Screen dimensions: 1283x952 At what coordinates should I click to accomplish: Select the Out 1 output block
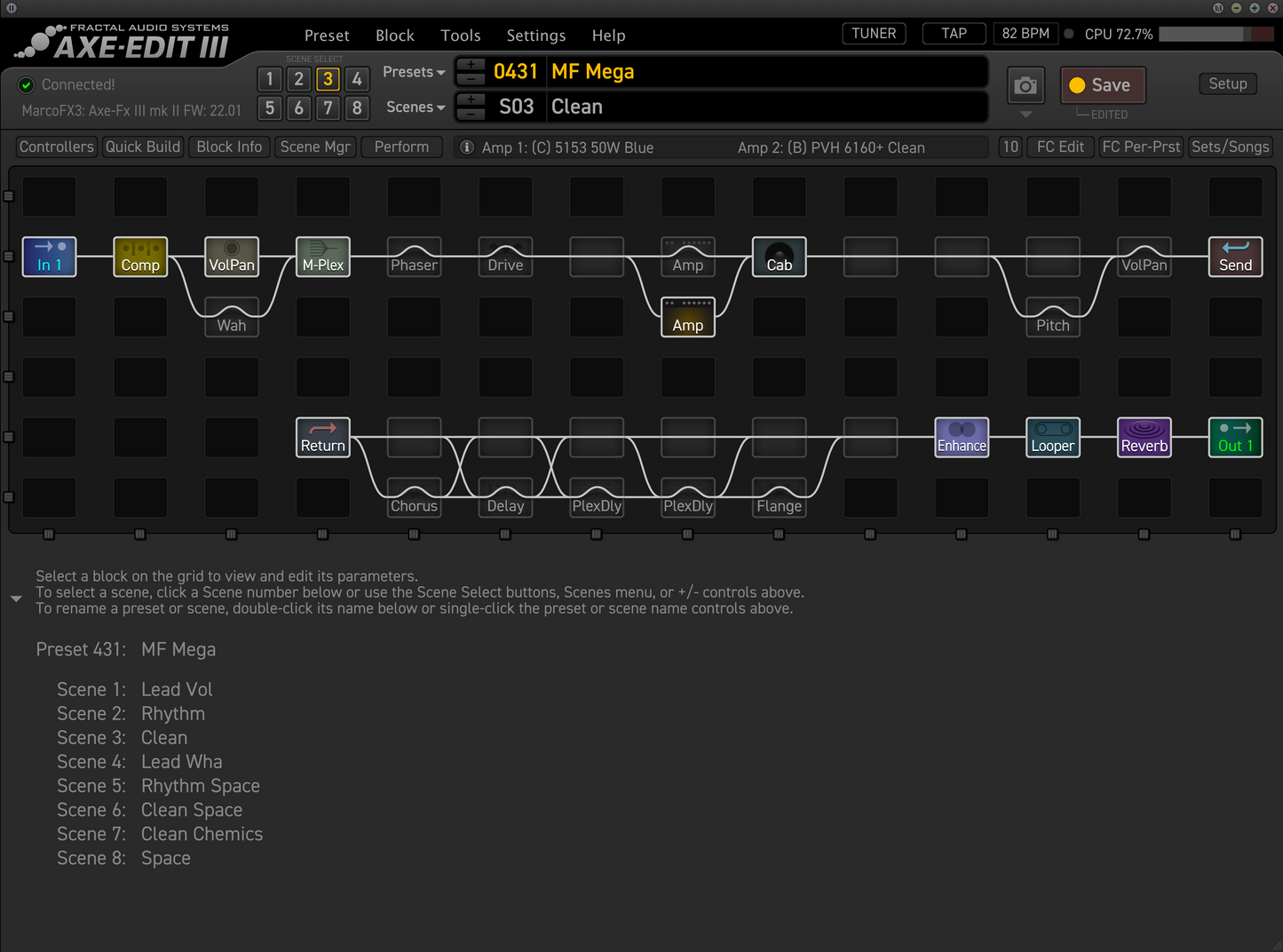[1236, 438]
